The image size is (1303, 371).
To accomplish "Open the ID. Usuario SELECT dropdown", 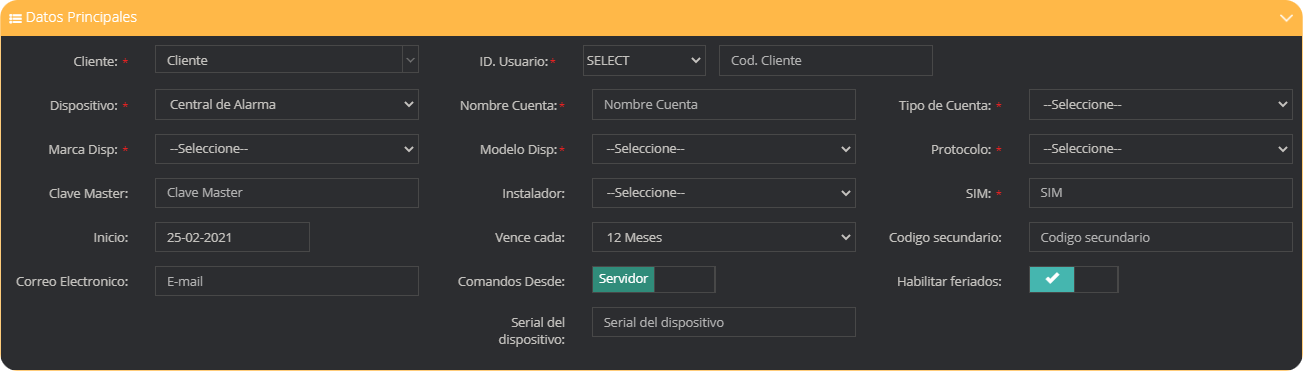I will click(644, 60).
